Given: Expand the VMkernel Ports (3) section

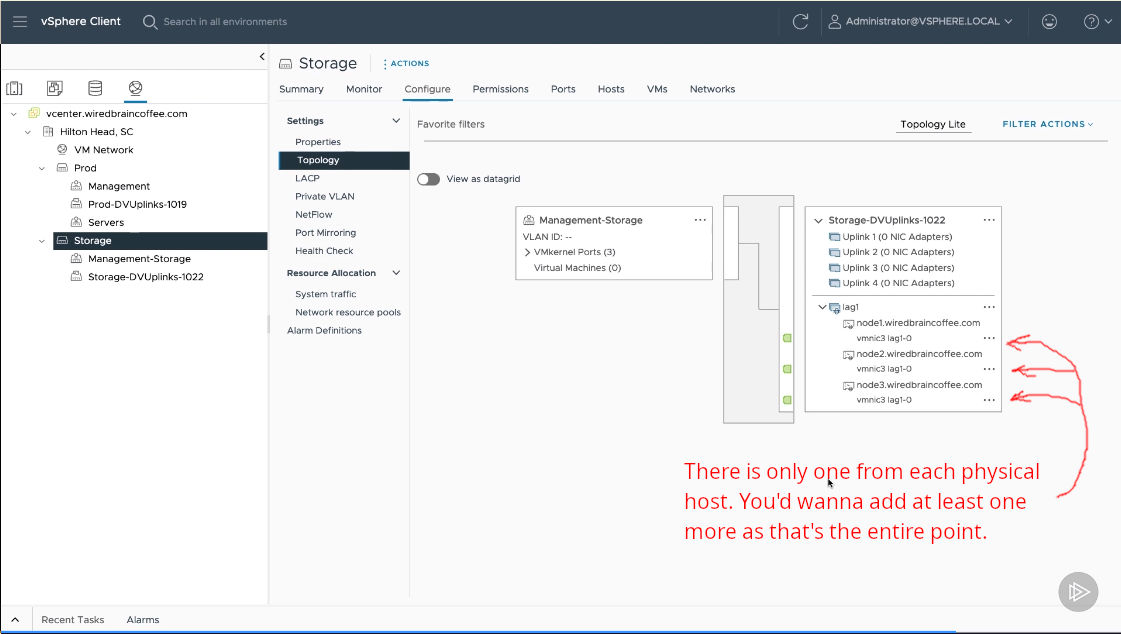Looking at the screenshot, I should pos(527,252).
